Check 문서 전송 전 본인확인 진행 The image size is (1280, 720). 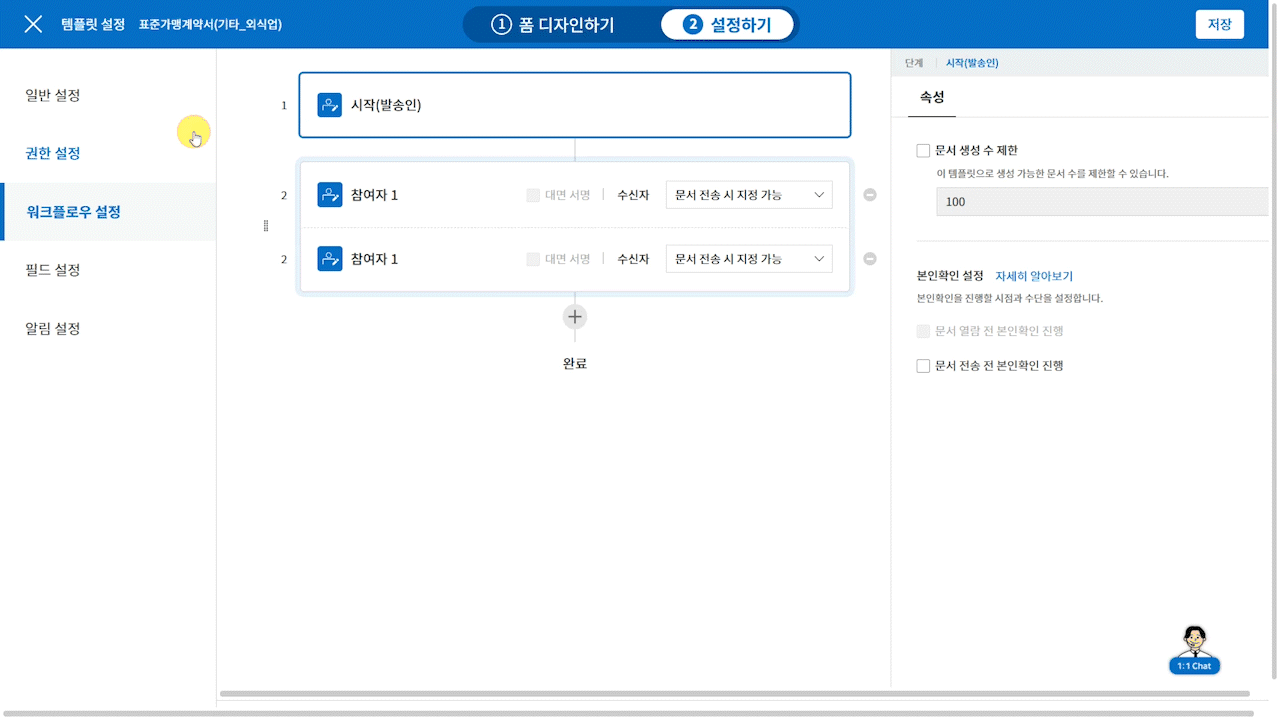click(x=923, y=366)
